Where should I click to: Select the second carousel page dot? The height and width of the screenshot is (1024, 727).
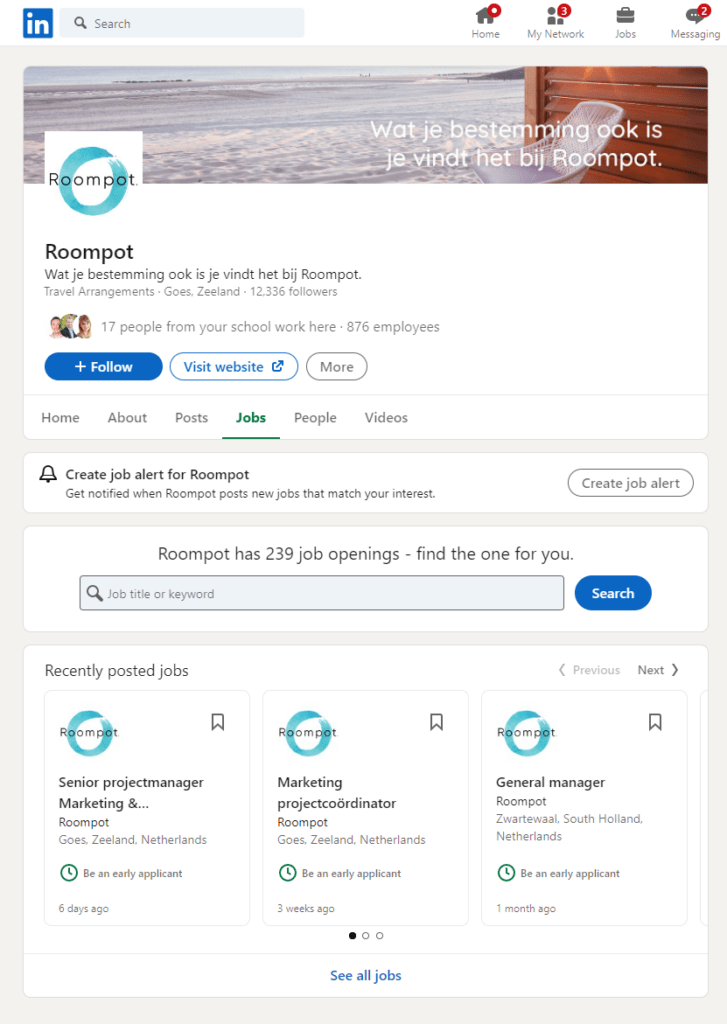coord(366,936)
